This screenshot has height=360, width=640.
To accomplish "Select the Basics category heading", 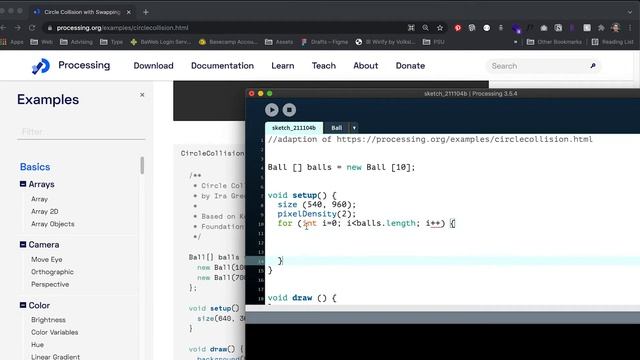I will click(x=35, y=167).
